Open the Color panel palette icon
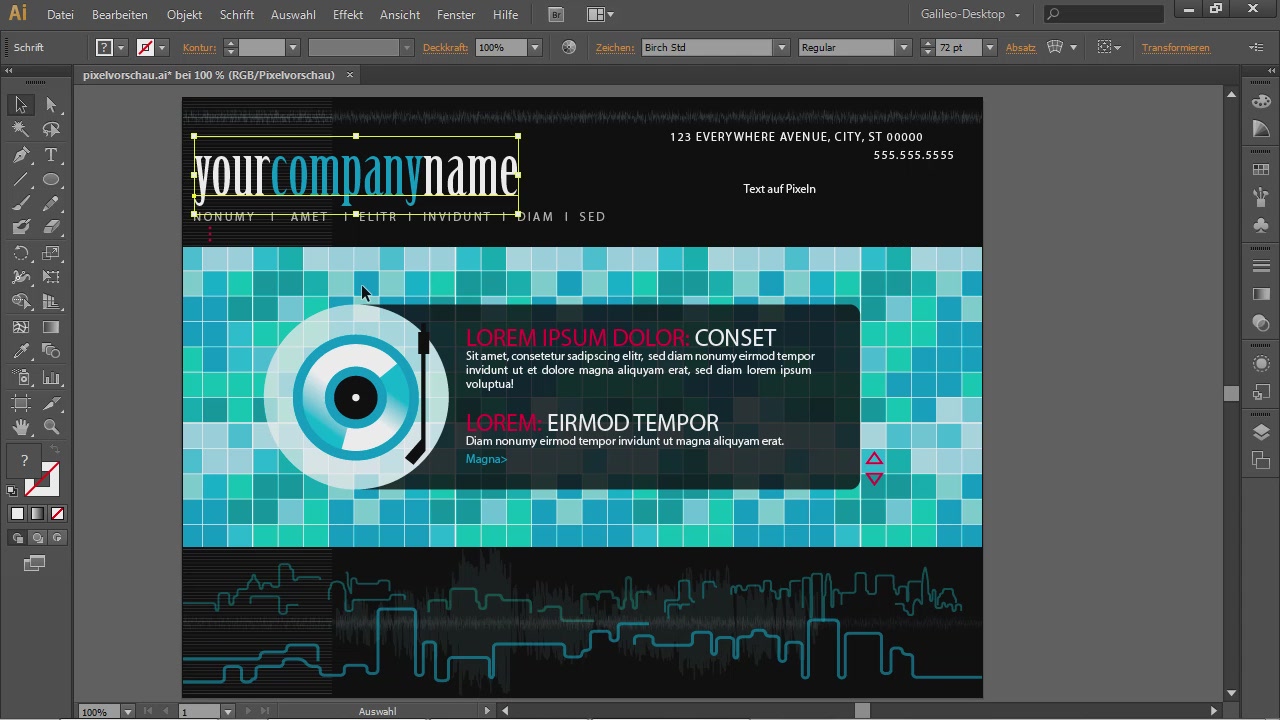Viewport: 1280px width, 720px height. click(1261, 101)
